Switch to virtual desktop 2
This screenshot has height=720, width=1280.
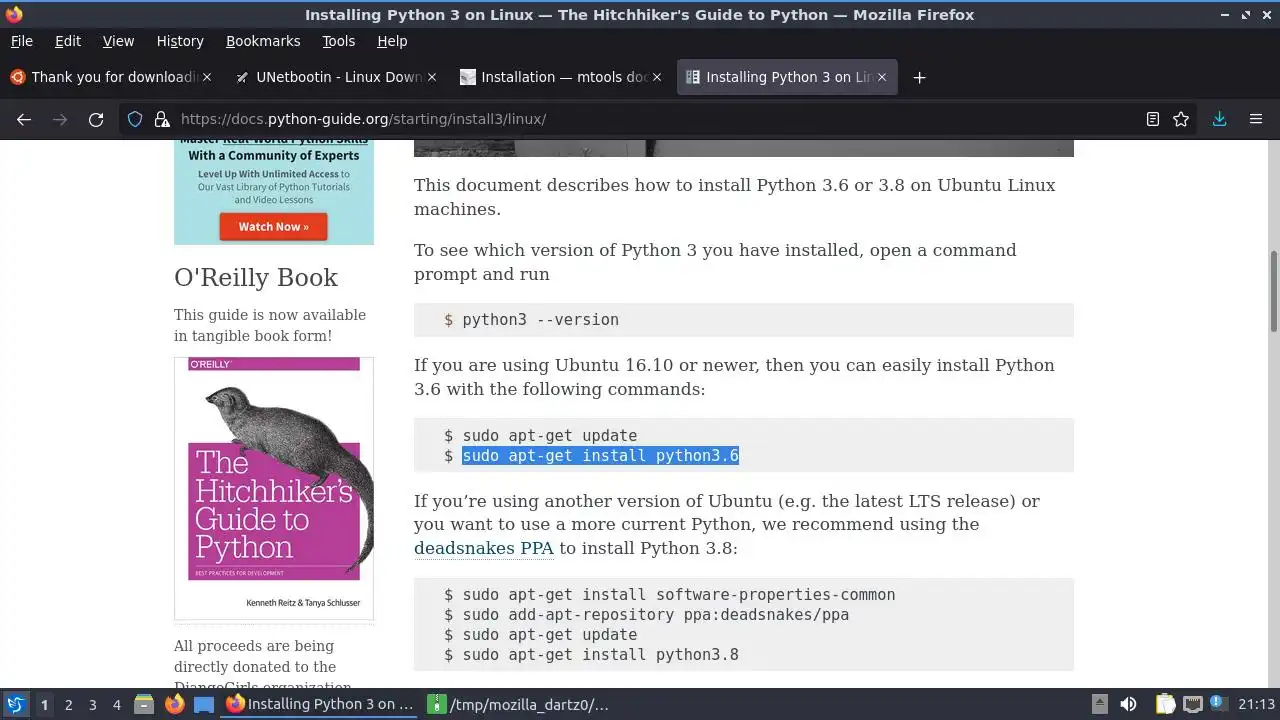pos(68,704)
